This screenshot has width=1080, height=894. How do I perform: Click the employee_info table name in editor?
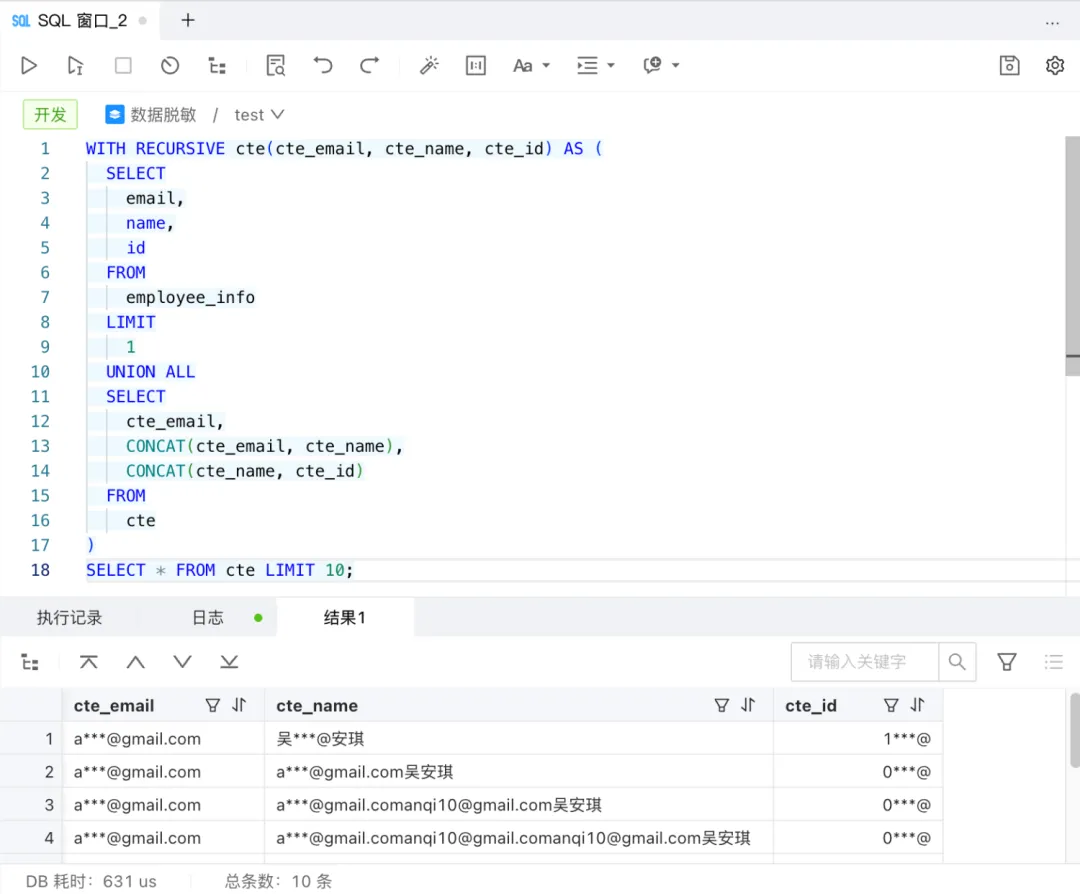coord(190,298)
